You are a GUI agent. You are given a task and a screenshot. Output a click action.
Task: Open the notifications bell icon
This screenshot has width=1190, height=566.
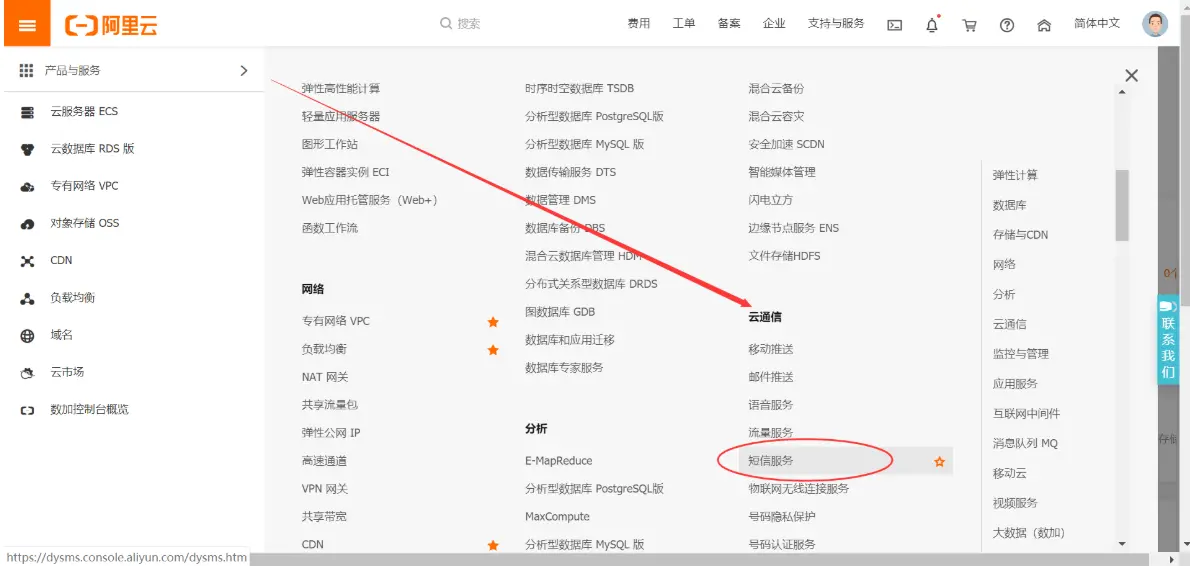pyautogui.click(x=932, y=25)
